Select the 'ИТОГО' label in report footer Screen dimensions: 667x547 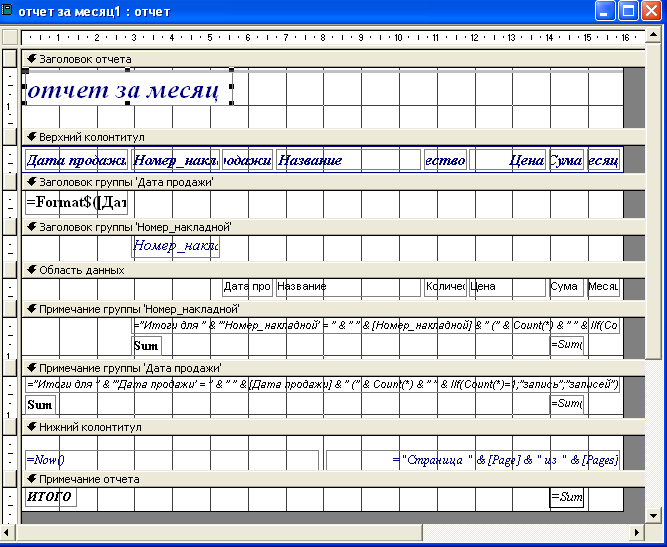tap(51, 497)
